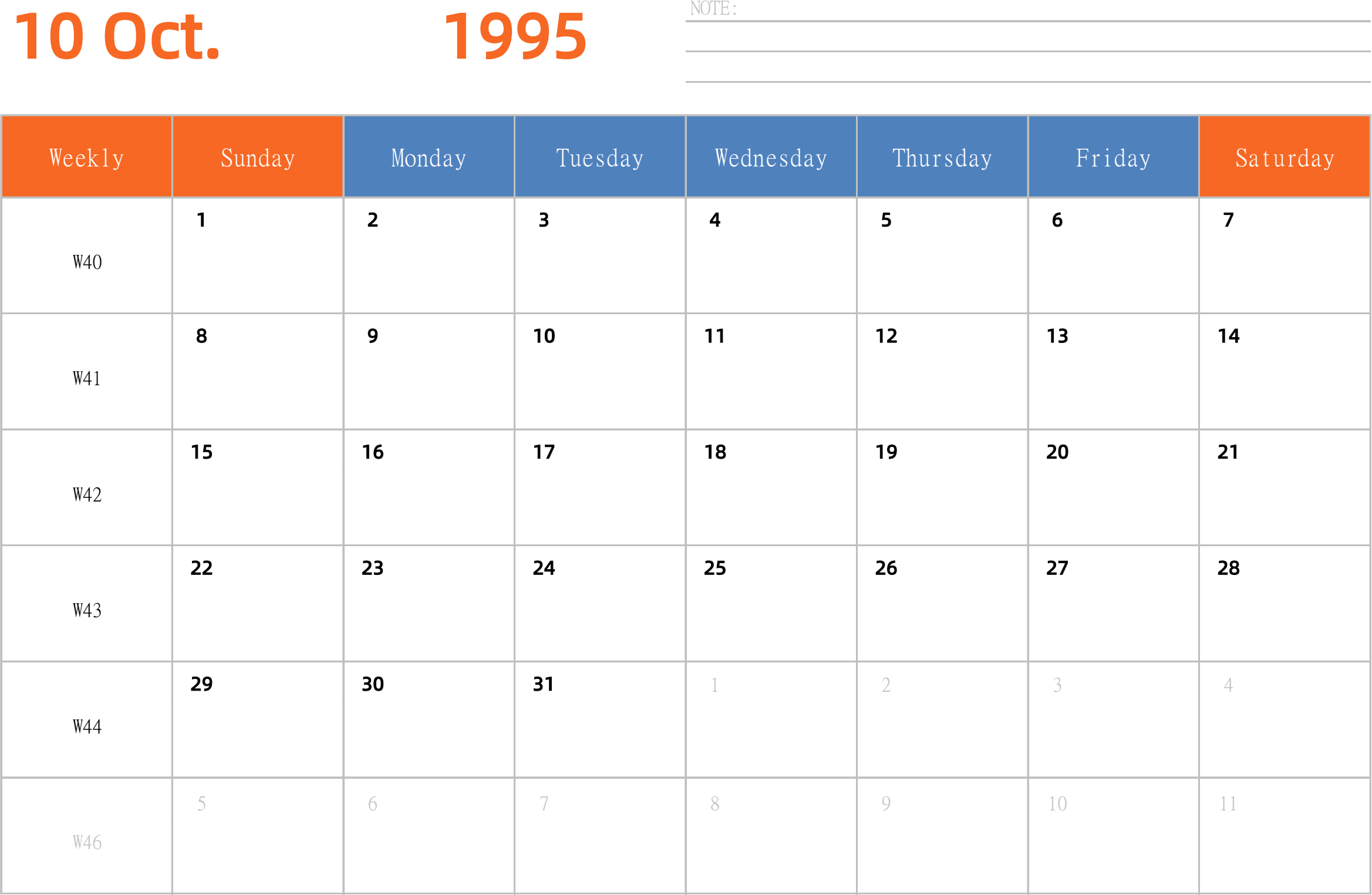Screen dimensions: 1372x895
Task: Click on the W40 weekly label
Action: coord(85,261)
